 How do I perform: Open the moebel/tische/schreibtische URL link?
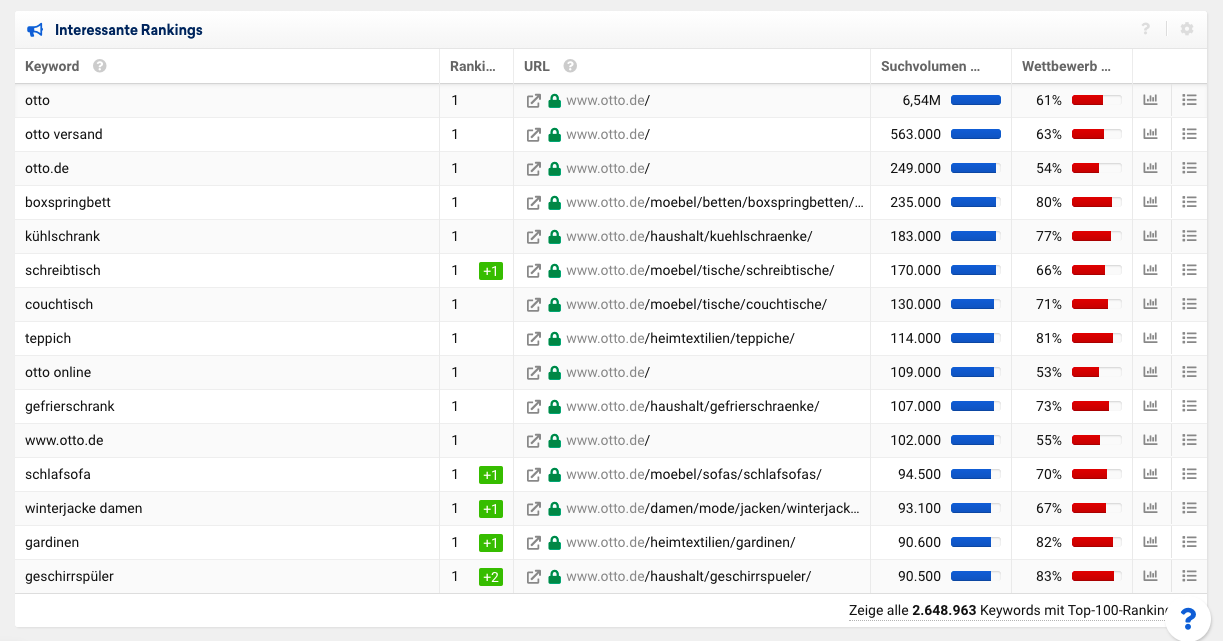click(x=700, y=270)
